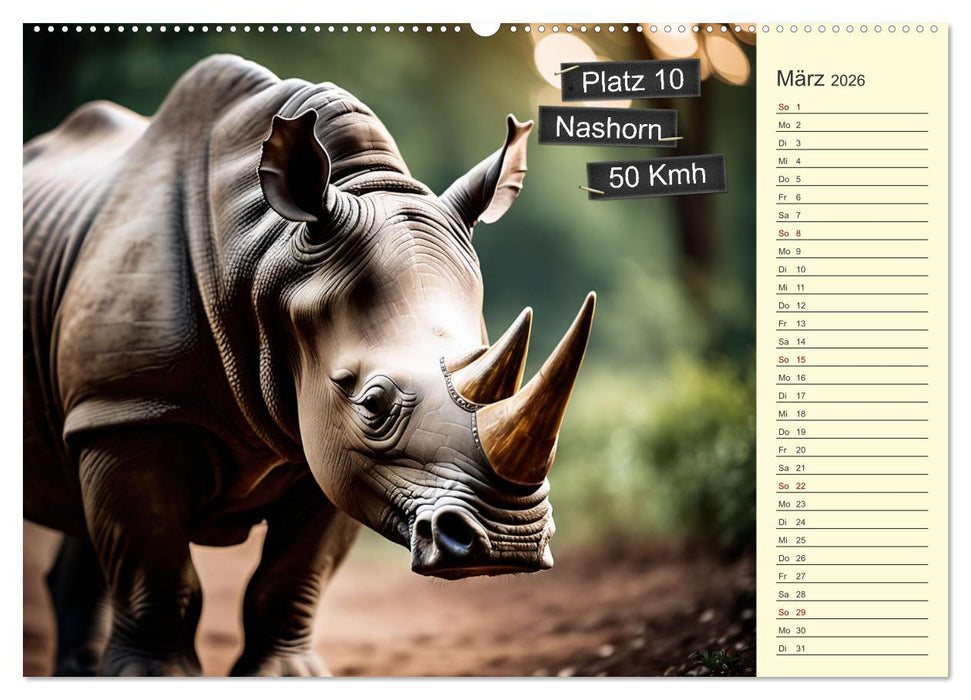Viewport: 971px width, 700px height.
Task: Open the So 29 date entry
Action: (x=790, y=611)
